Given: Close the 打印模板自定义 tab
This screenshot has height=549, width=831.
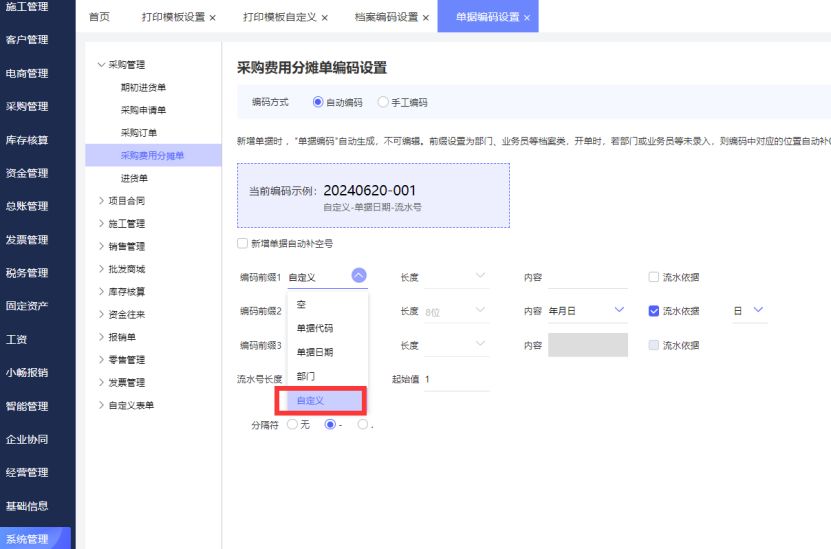Looking at the screenshot, I should tap(324, 18).
